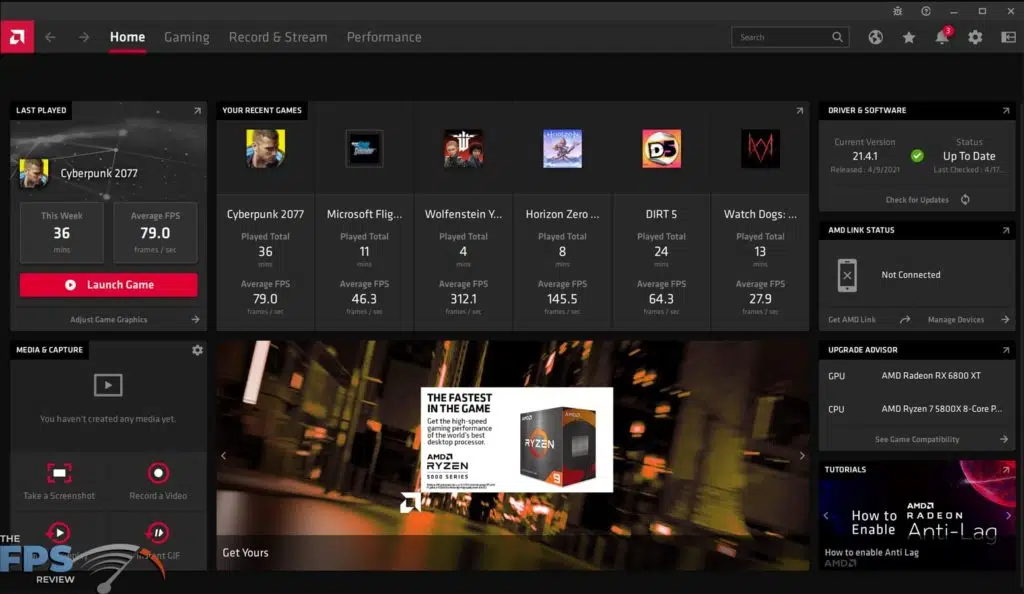Image resolution: width=1024 pixels, height=594 pixels.
Task: Go to previous banner slide
Action: tap(223, 456)
